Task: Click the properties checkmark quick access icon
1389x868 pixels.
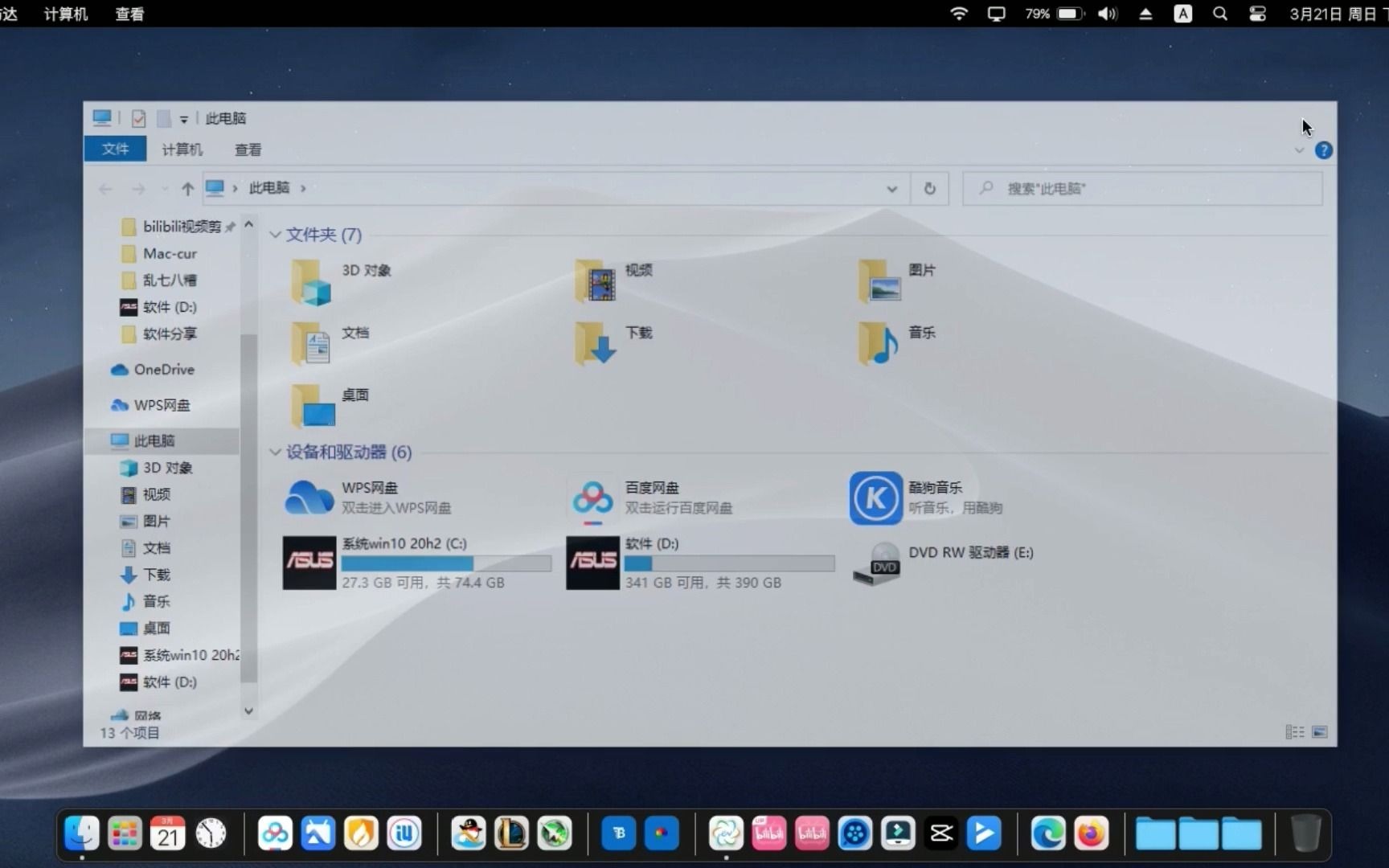Action: coord(138,118)
